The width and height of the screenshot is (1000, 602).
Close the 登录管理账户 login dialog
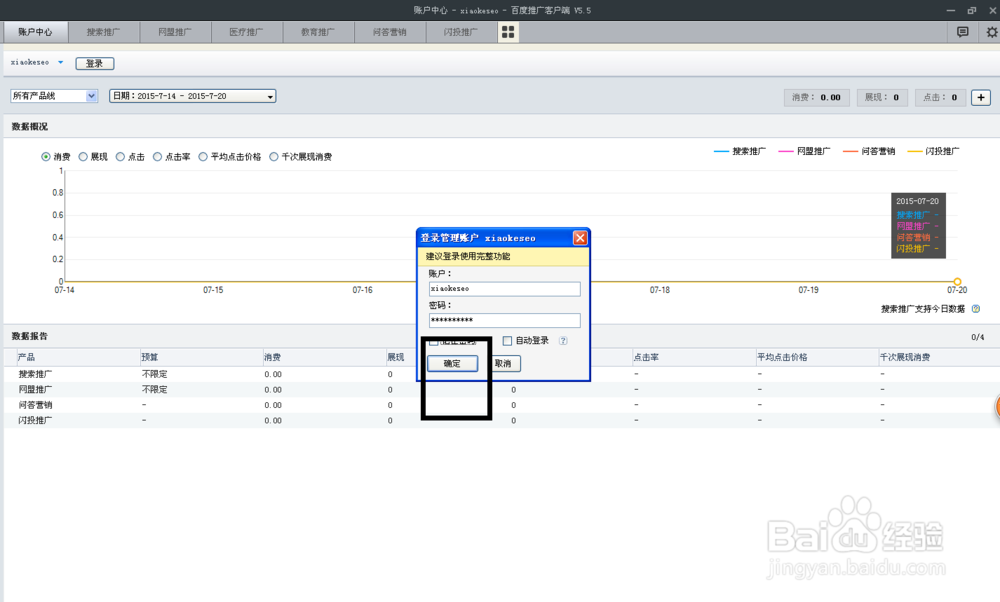pos(580,238)
